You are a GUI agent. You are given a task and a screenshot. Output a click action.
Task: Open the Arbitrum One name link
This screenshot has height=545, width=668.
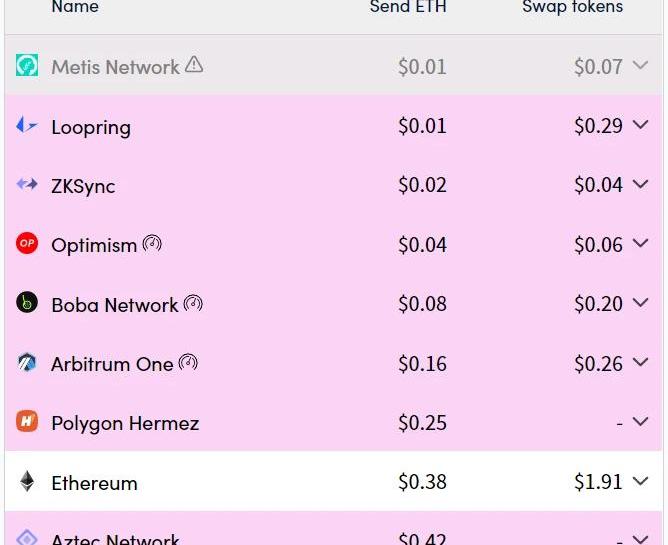coord(112,364)
